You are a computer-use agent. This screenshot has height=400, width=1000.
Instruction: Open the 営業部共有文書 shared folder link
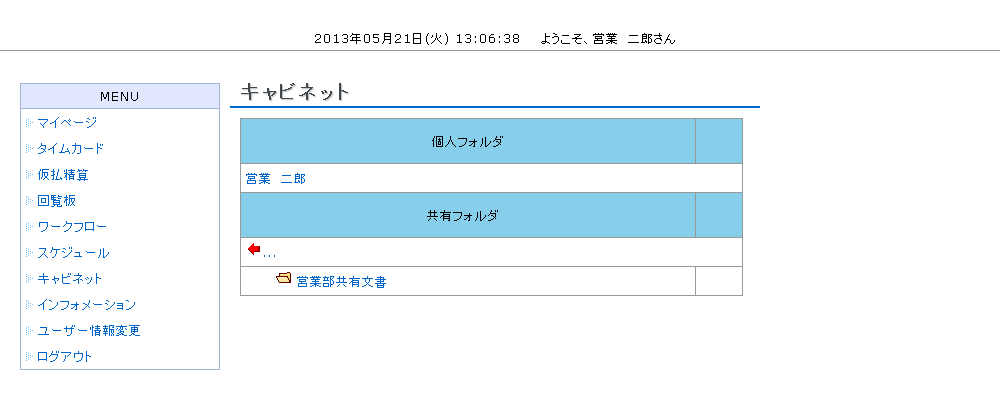[341, 282]
